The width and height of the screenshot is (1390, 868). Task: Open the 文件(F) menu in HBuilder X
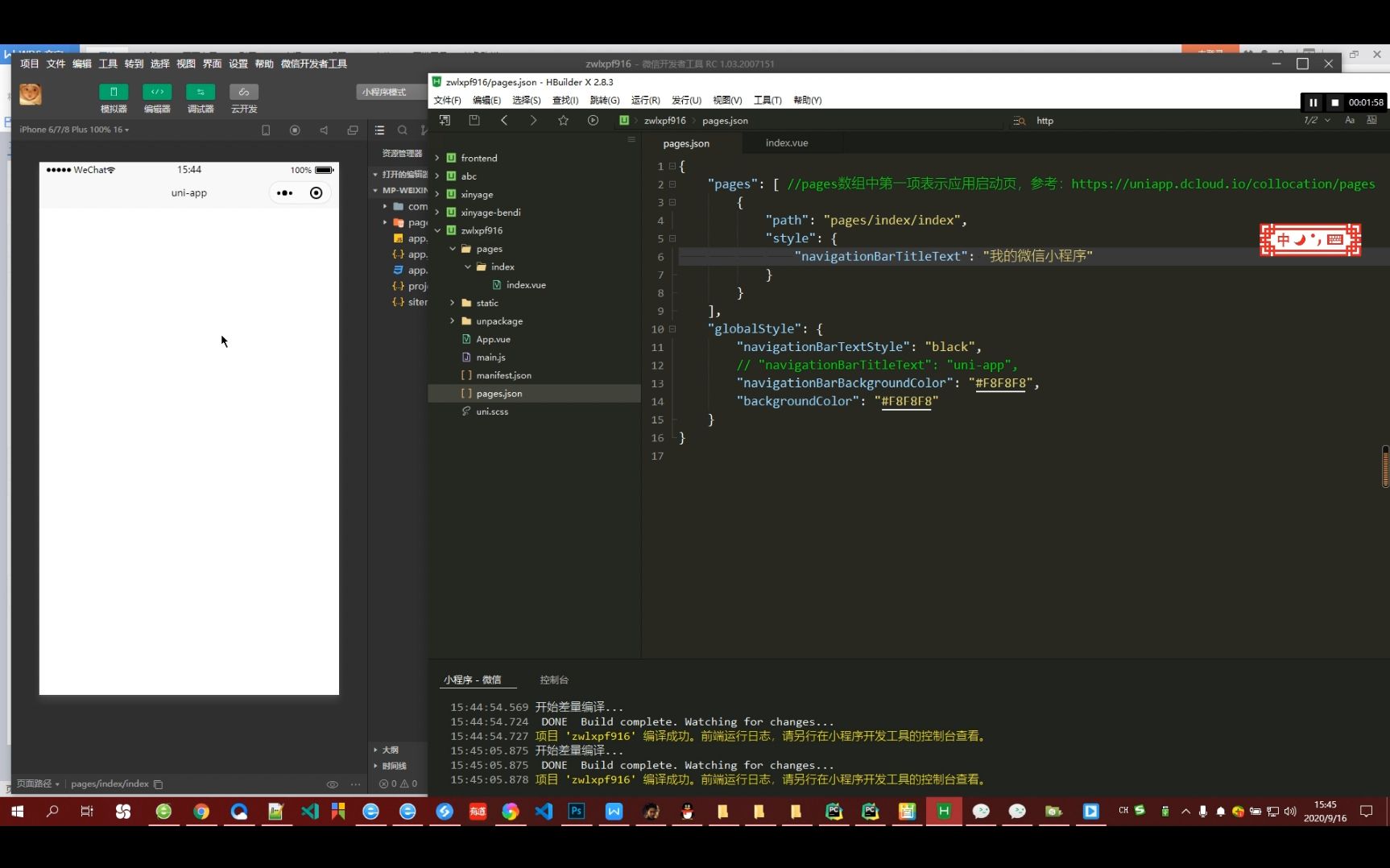coord(448,101)
